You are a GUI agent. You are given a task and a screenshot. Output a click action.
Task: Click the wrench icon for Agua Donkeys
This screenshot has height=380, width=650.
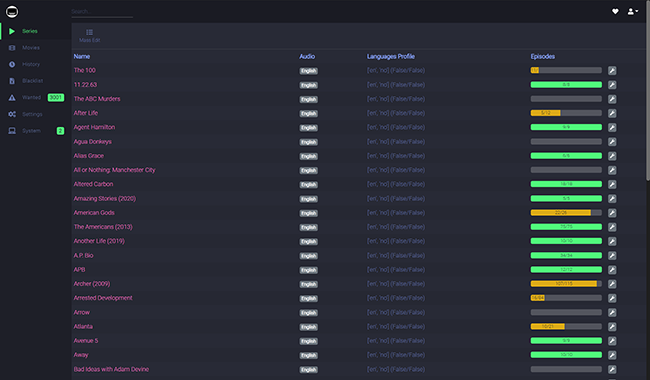click(x=612, y=142)
